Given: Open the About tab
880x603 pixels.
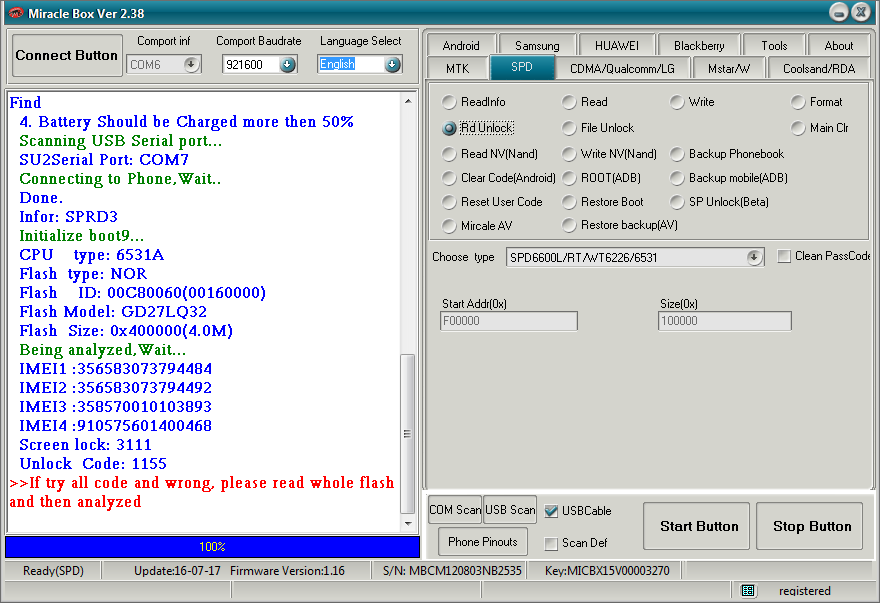Looking at the screenshot, I should pyautogui.click(x=838, y=45).
